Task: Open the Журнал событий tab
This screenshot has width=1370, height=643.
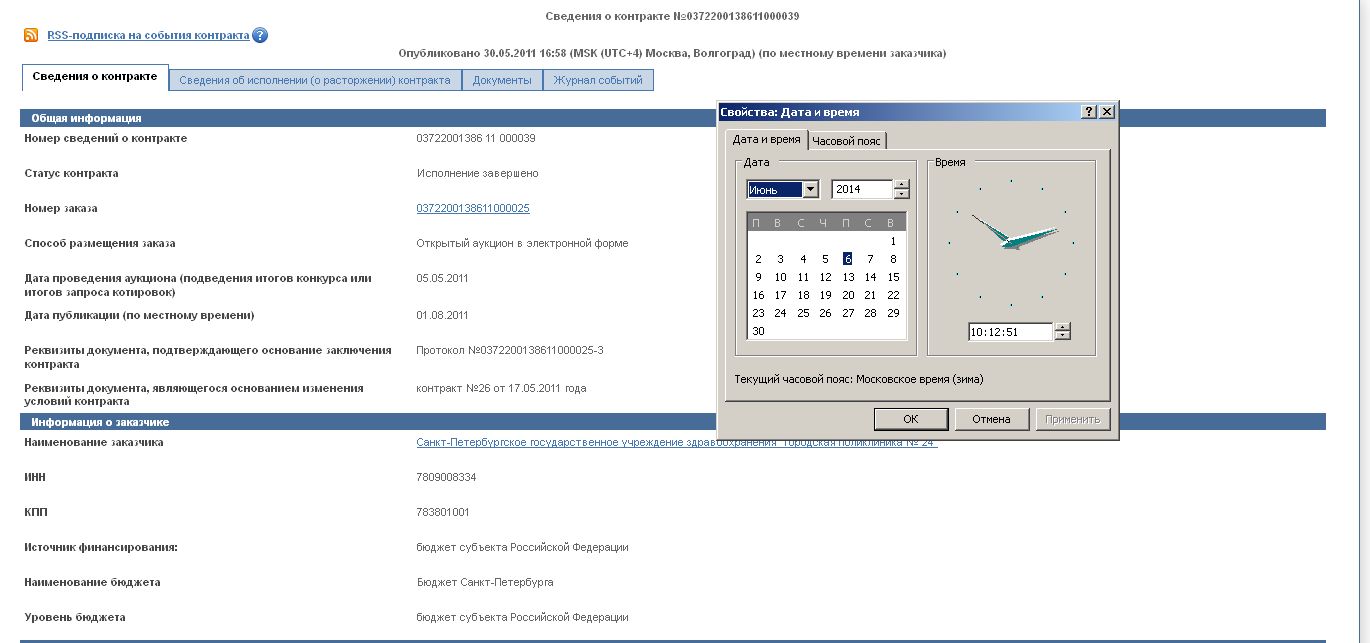Action: click(x=598, y=80)
